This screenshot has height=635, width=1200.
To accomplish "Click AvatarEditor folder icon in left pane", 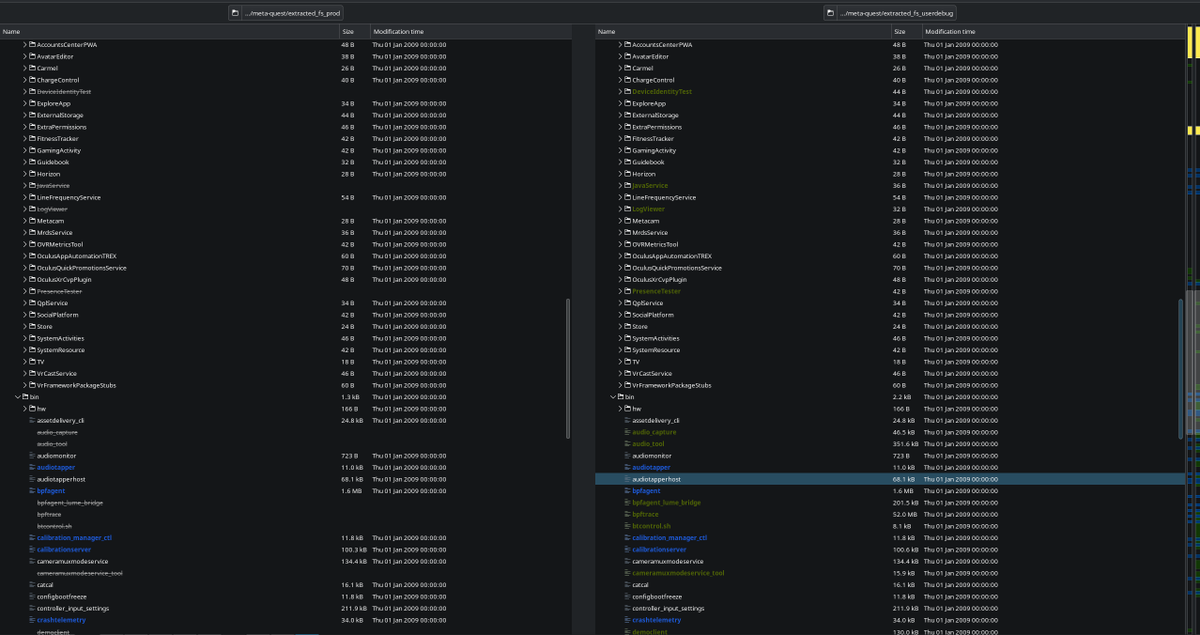I will point(32,57).
